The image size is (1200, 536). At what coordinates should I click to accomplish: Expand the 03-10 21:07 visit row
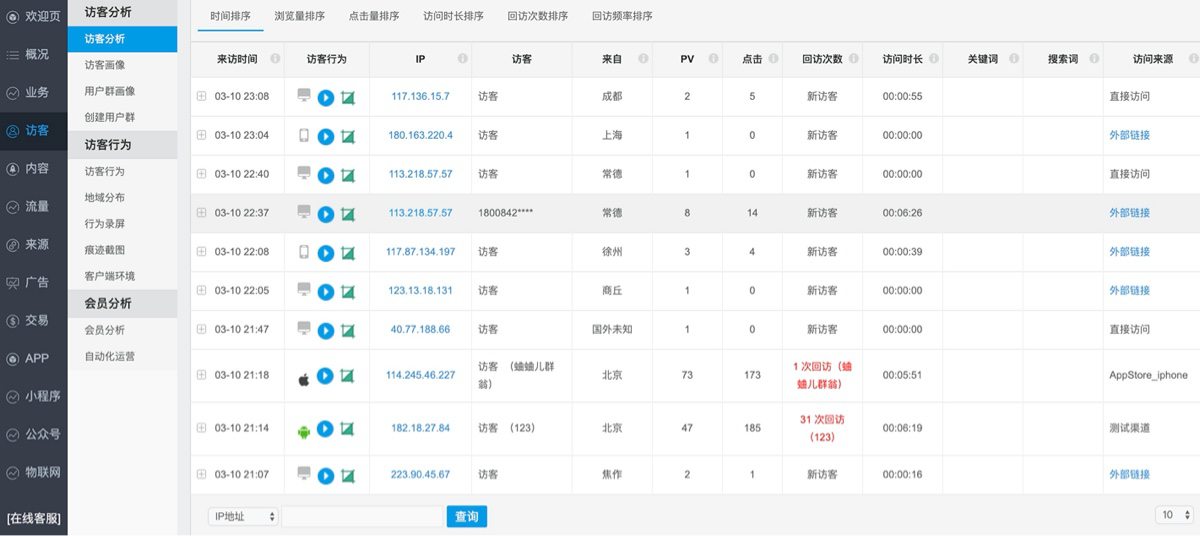pyautogui.click(x=201, y=474)
